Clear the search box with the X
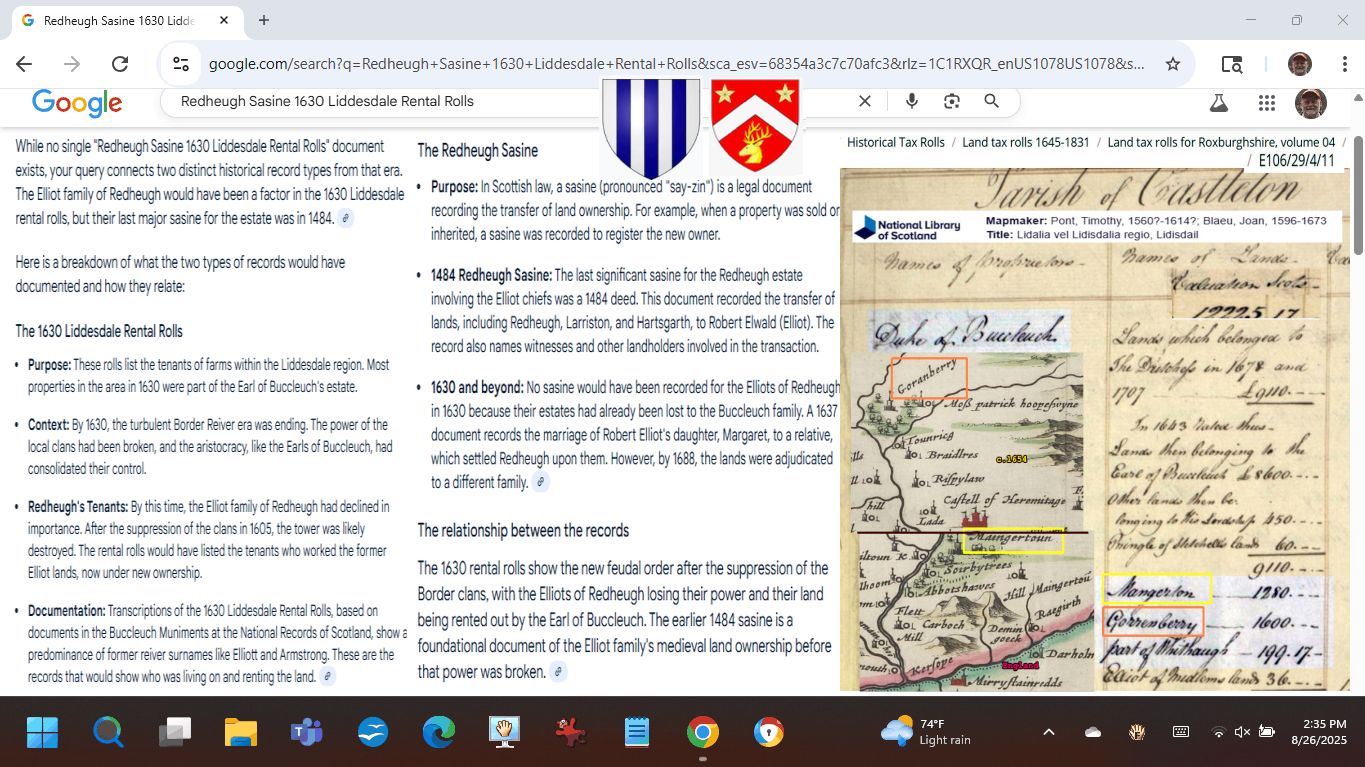 coord(865,101)
